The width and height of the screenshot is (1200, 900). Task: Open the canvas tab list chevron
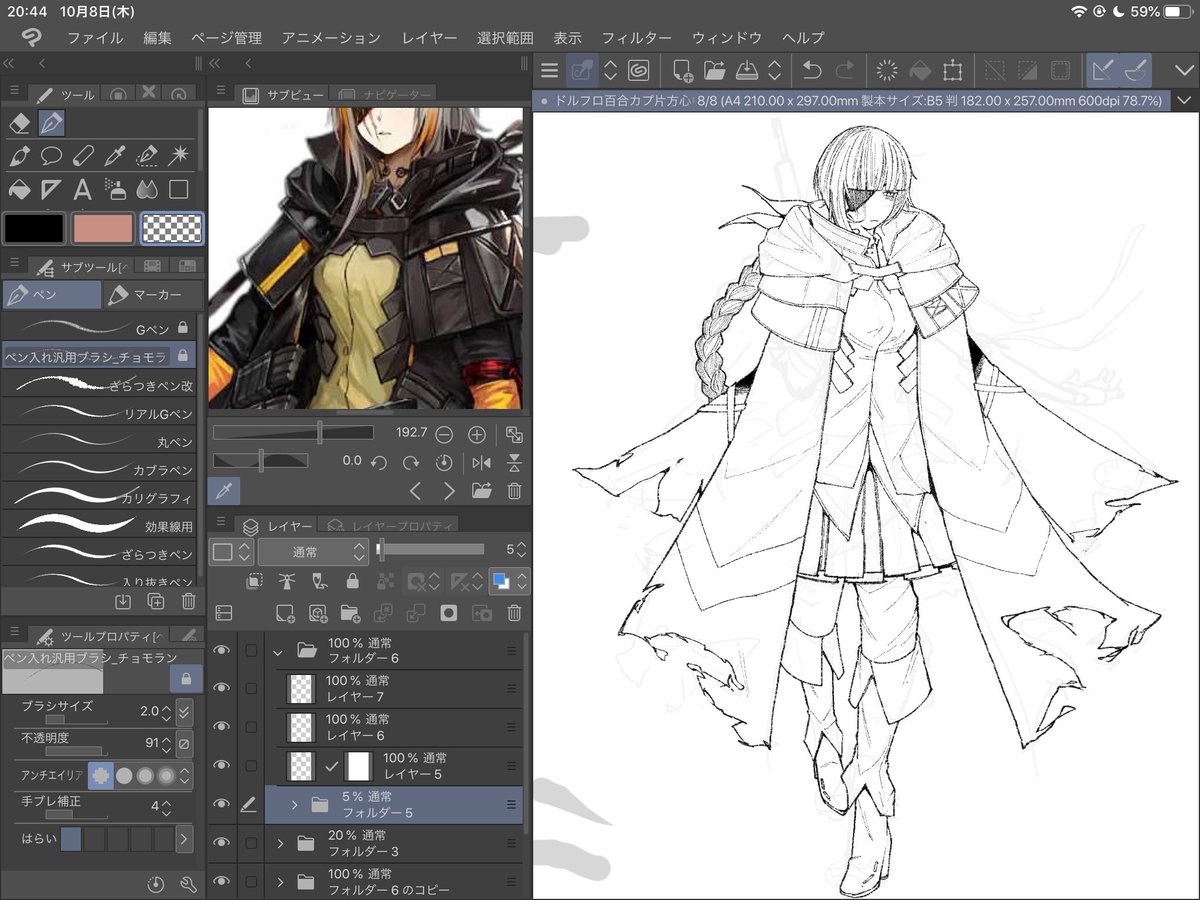[1184, 100]
